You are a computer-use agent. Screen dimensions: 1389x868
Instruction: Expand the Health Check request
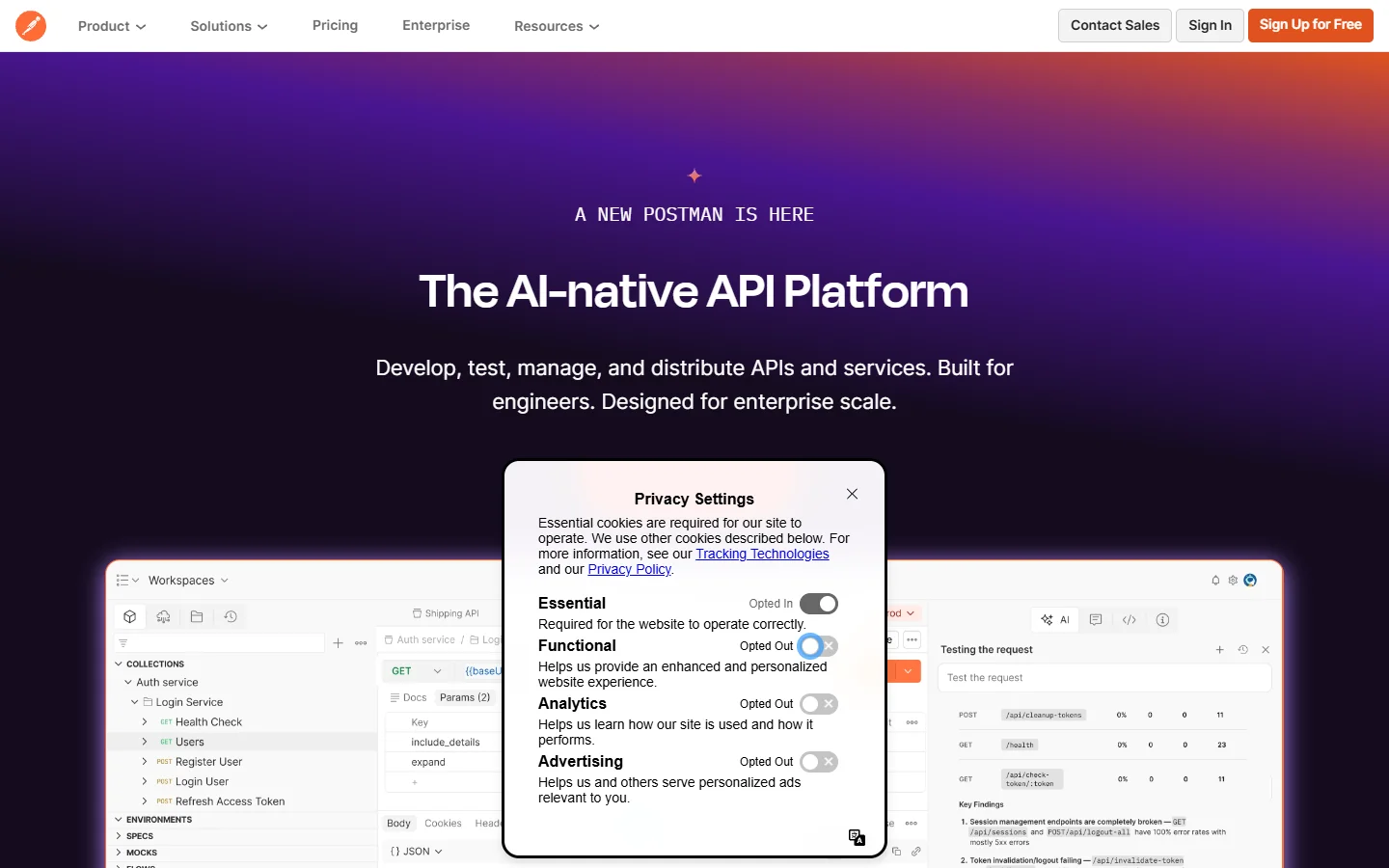[x=145, y=721]
